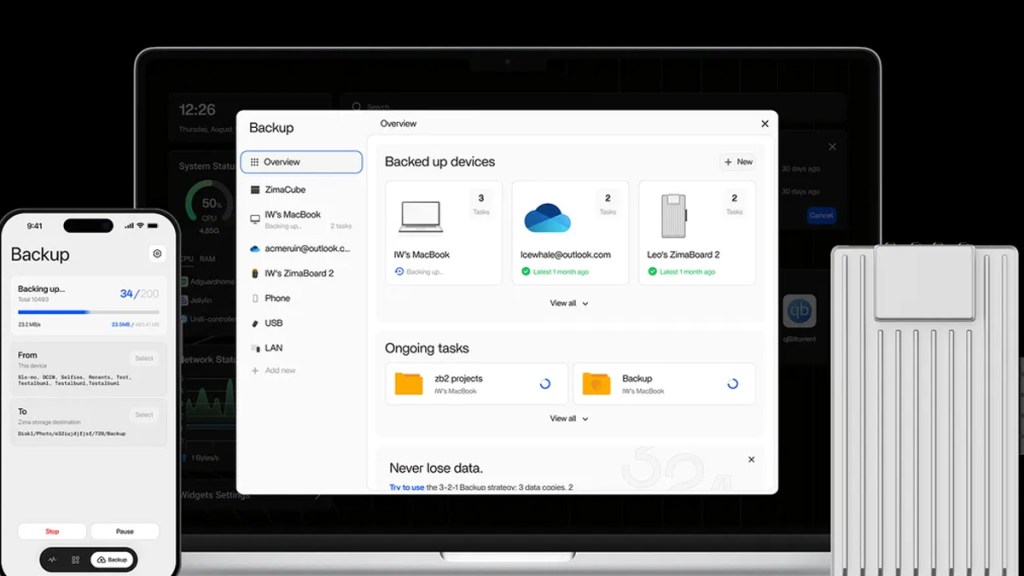Image resolution: width=1024 pixels, height=576 pixels.
Task: Click 2 Tasks badge on Icewhale card
Action: click(x=607, y=203)
